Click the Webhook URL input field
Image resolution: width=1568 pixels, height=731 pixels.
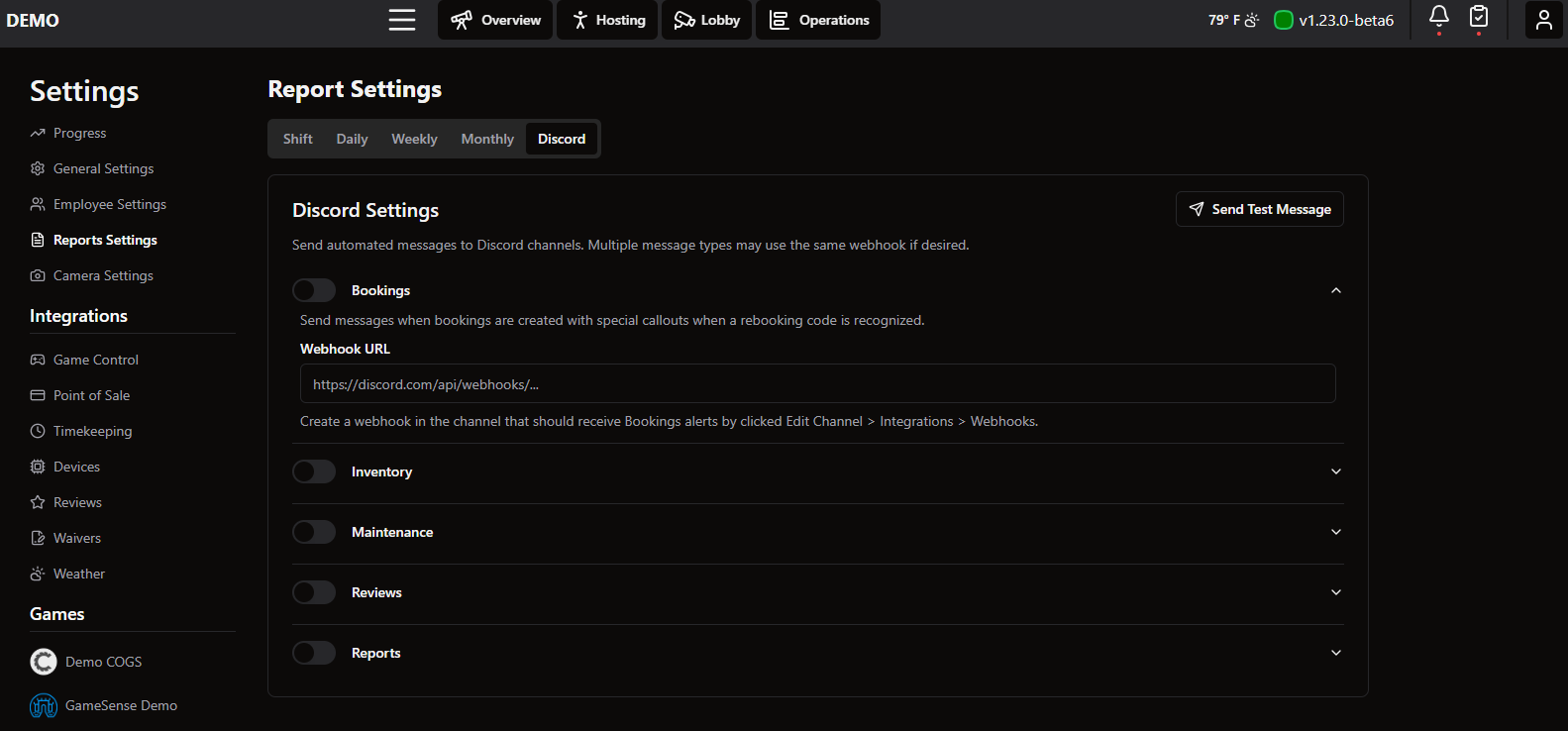817,384
